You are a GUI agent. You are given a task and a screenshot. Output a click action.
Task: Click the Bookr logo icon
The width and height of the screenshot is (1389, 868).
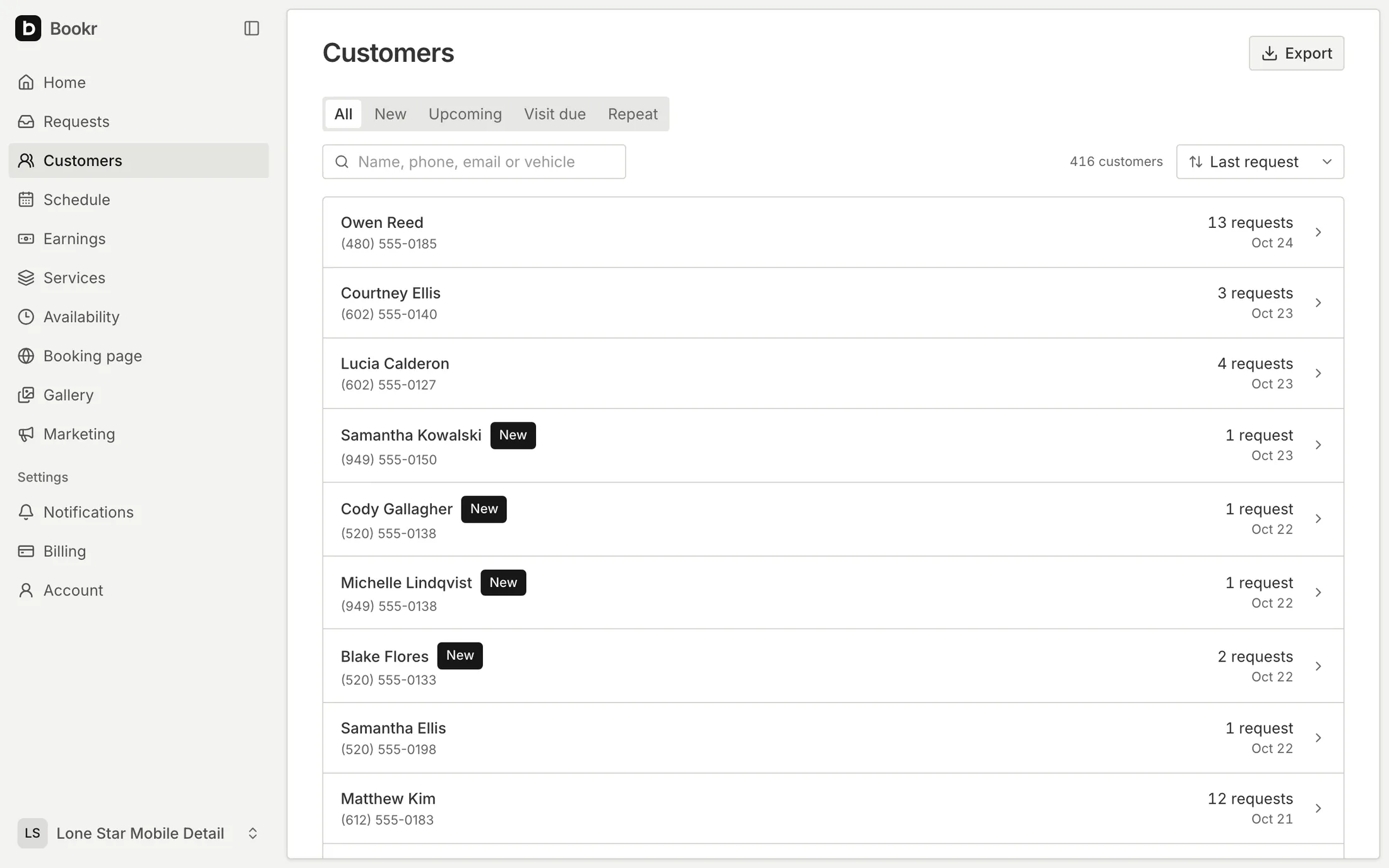click(x=28, y=28)
